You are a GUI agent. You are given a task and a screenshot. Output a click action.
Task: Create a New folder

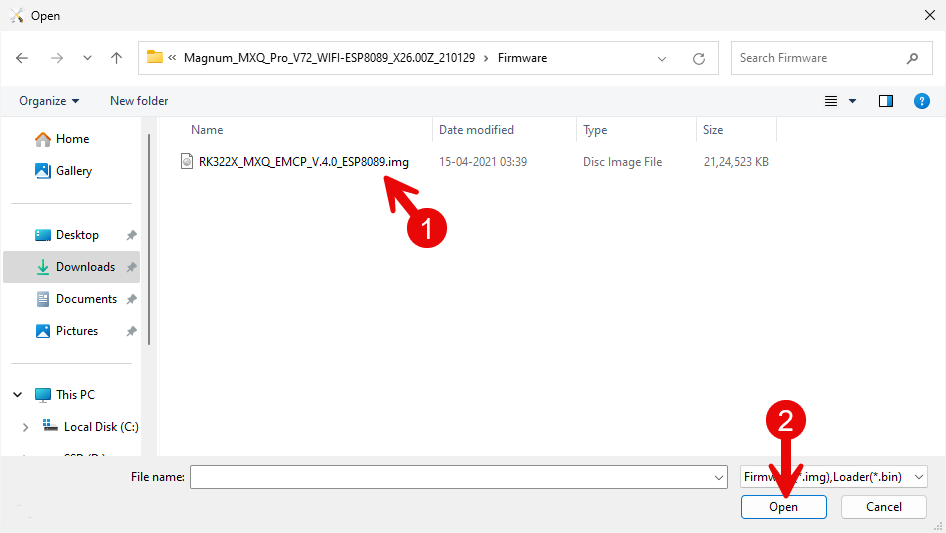pos(139,101)
